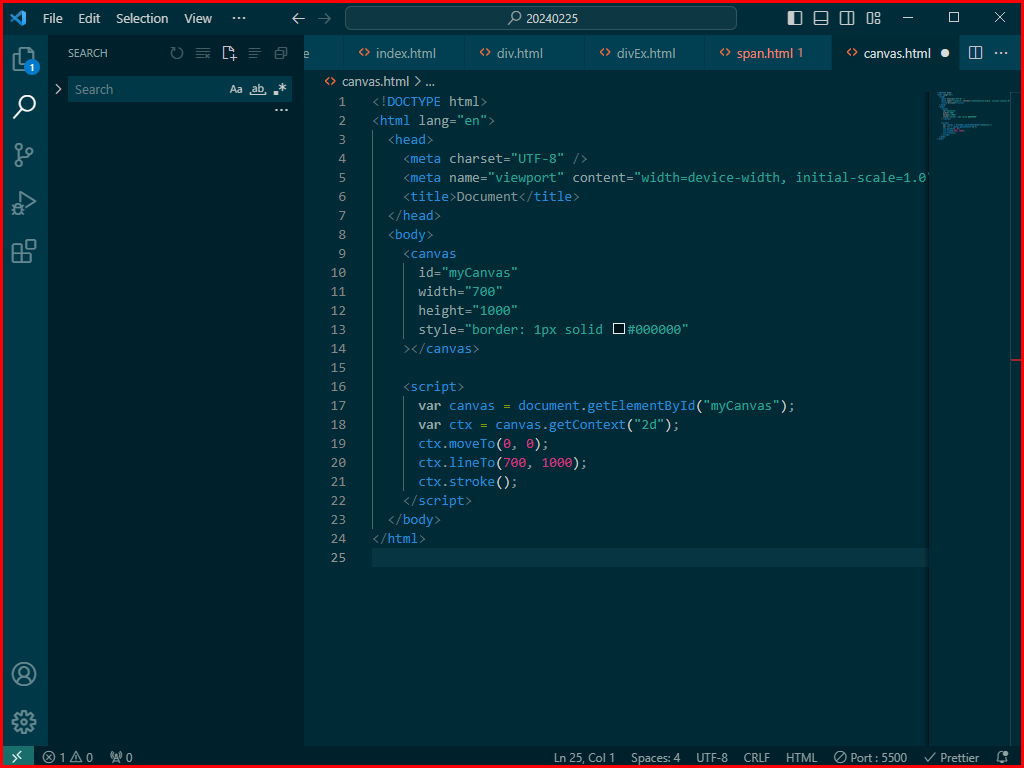1024x768 pixels.
Task: Click Port : 5500 in status bar
Action: (871, 758)
